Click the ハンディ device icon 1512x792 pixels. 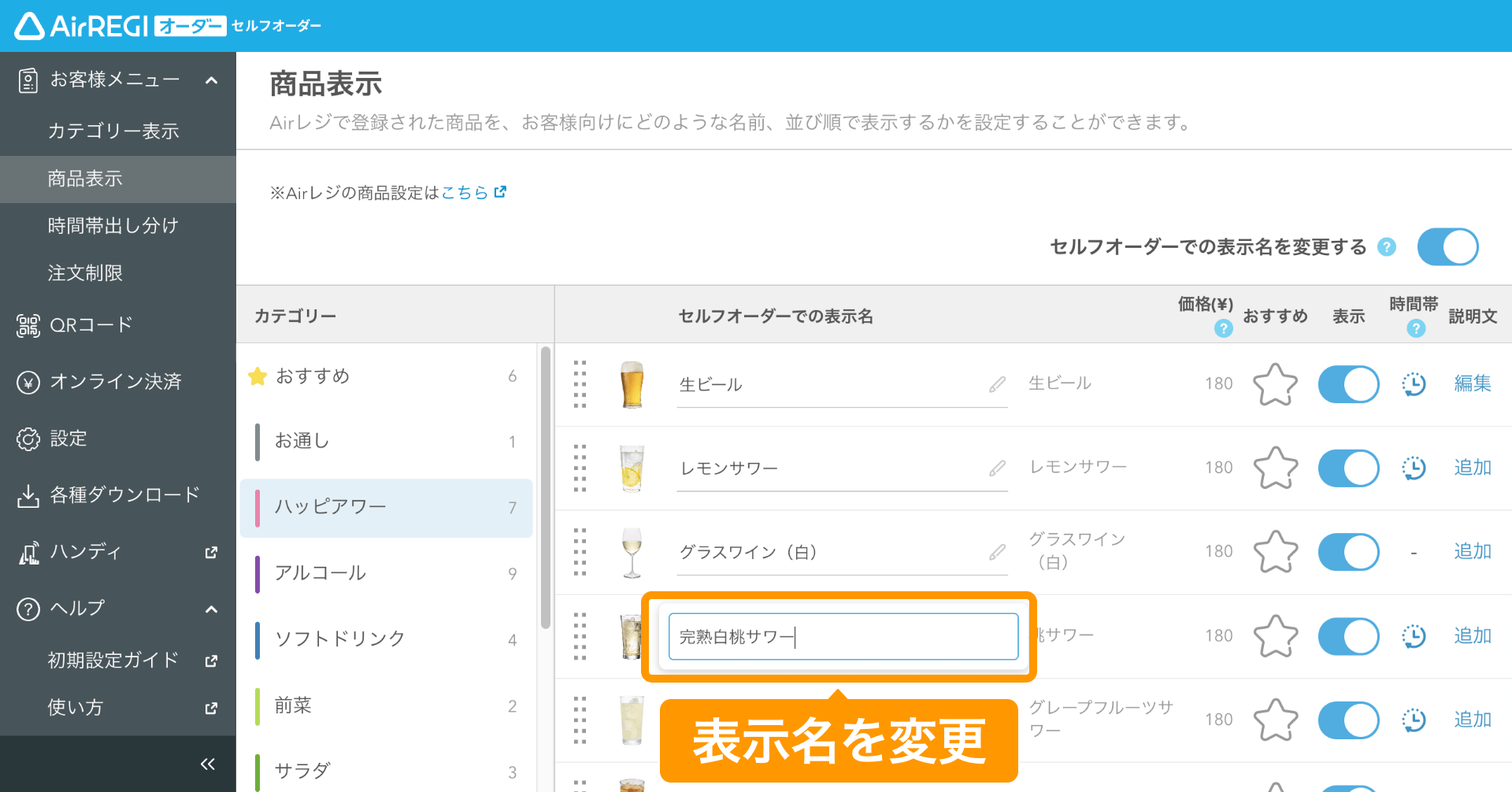click(x=28, y=553)
